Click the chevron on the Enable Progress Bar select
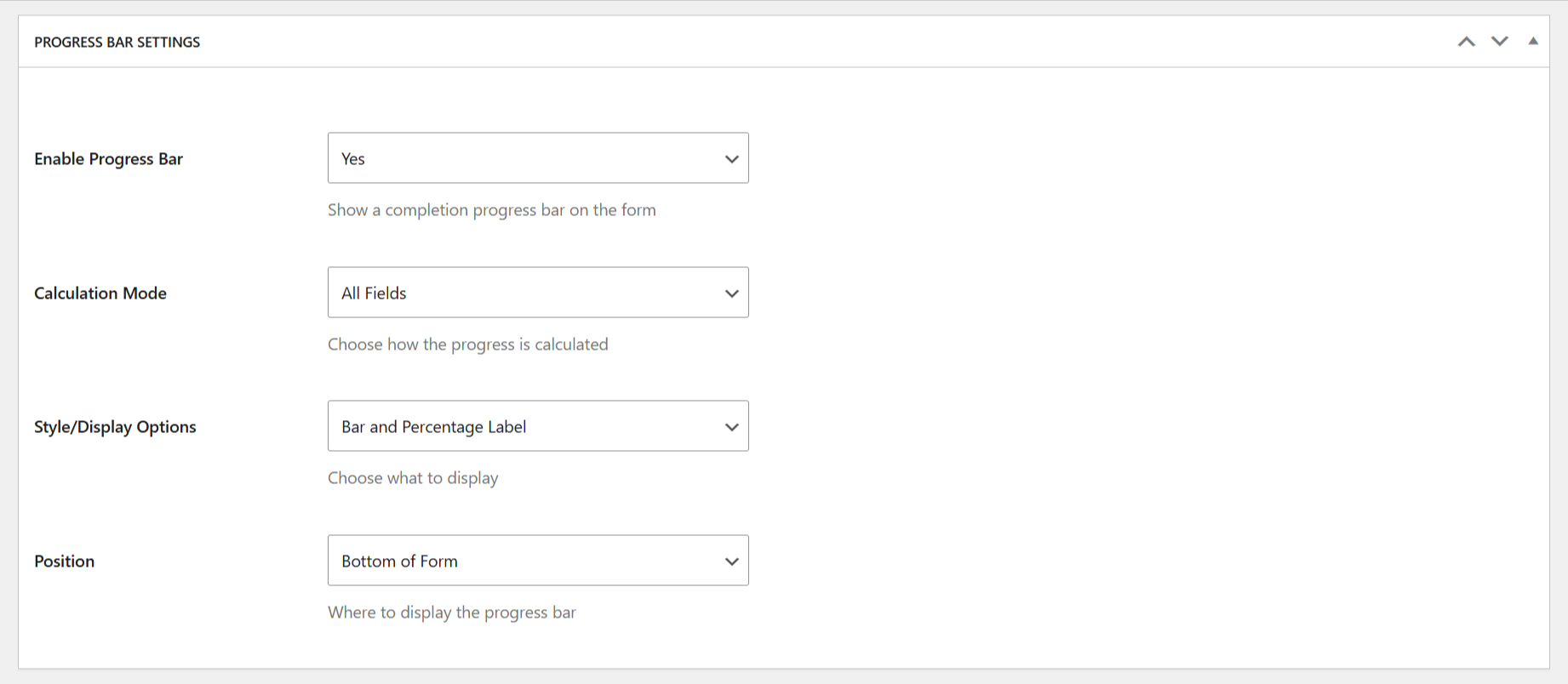 (x=731, y=158)
